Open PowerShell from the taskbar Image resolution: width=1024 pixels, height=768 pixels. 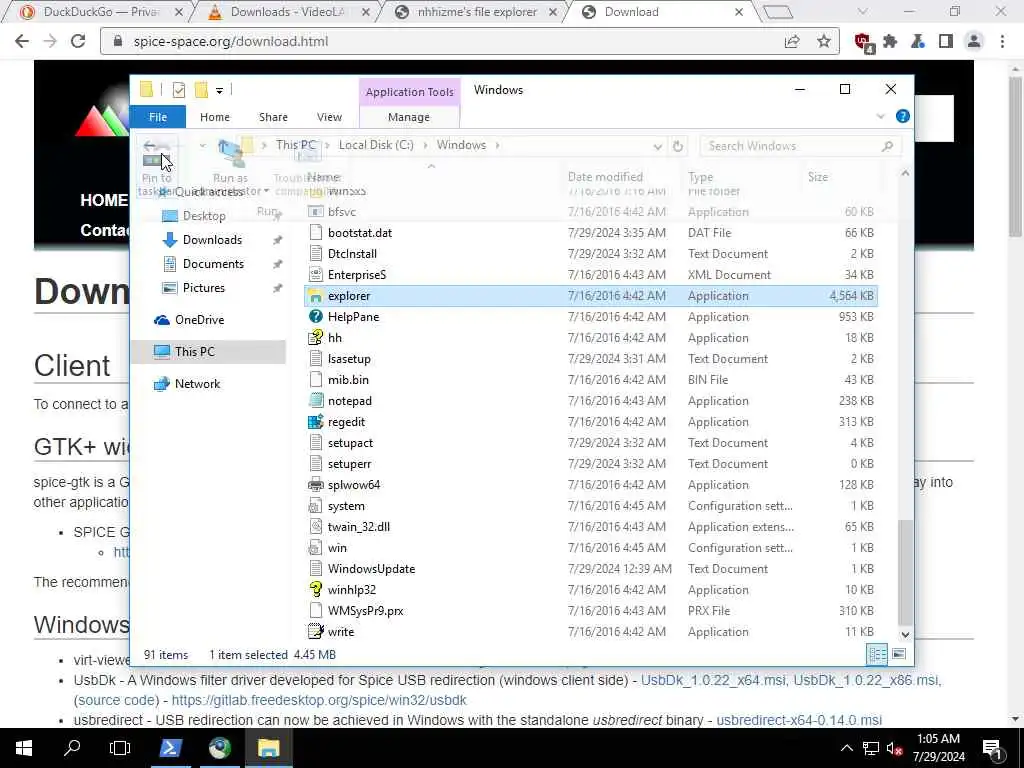[170, 748]
